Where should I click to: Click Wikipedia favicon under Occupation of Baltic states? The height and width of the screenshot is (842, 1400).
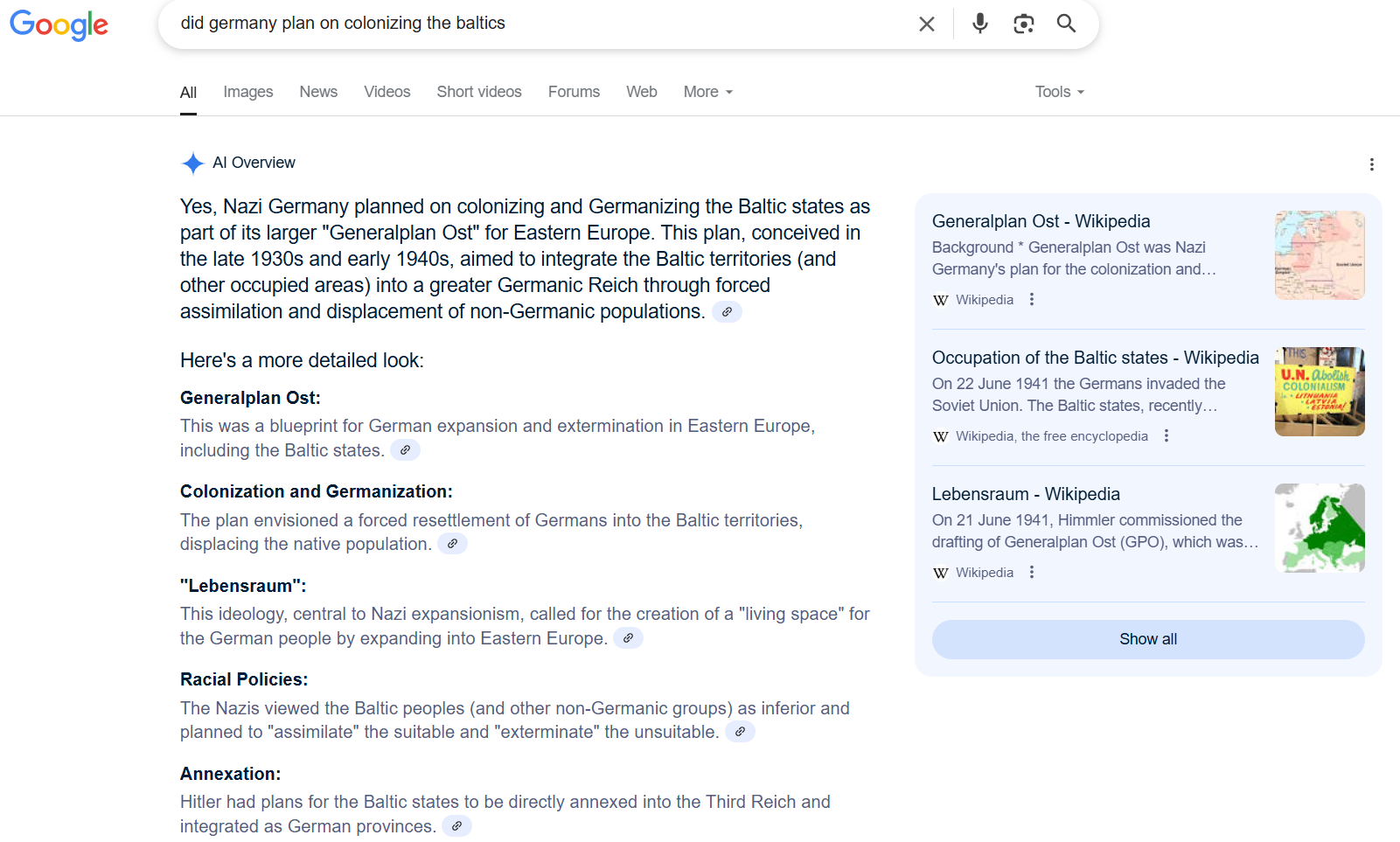pos(941,436)
